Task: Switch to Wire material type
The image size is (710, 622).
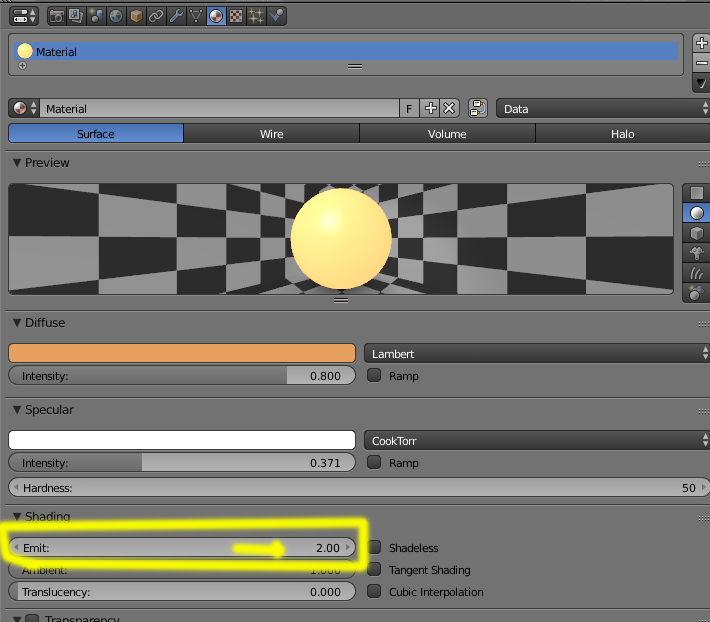Action: pos(272,134)
